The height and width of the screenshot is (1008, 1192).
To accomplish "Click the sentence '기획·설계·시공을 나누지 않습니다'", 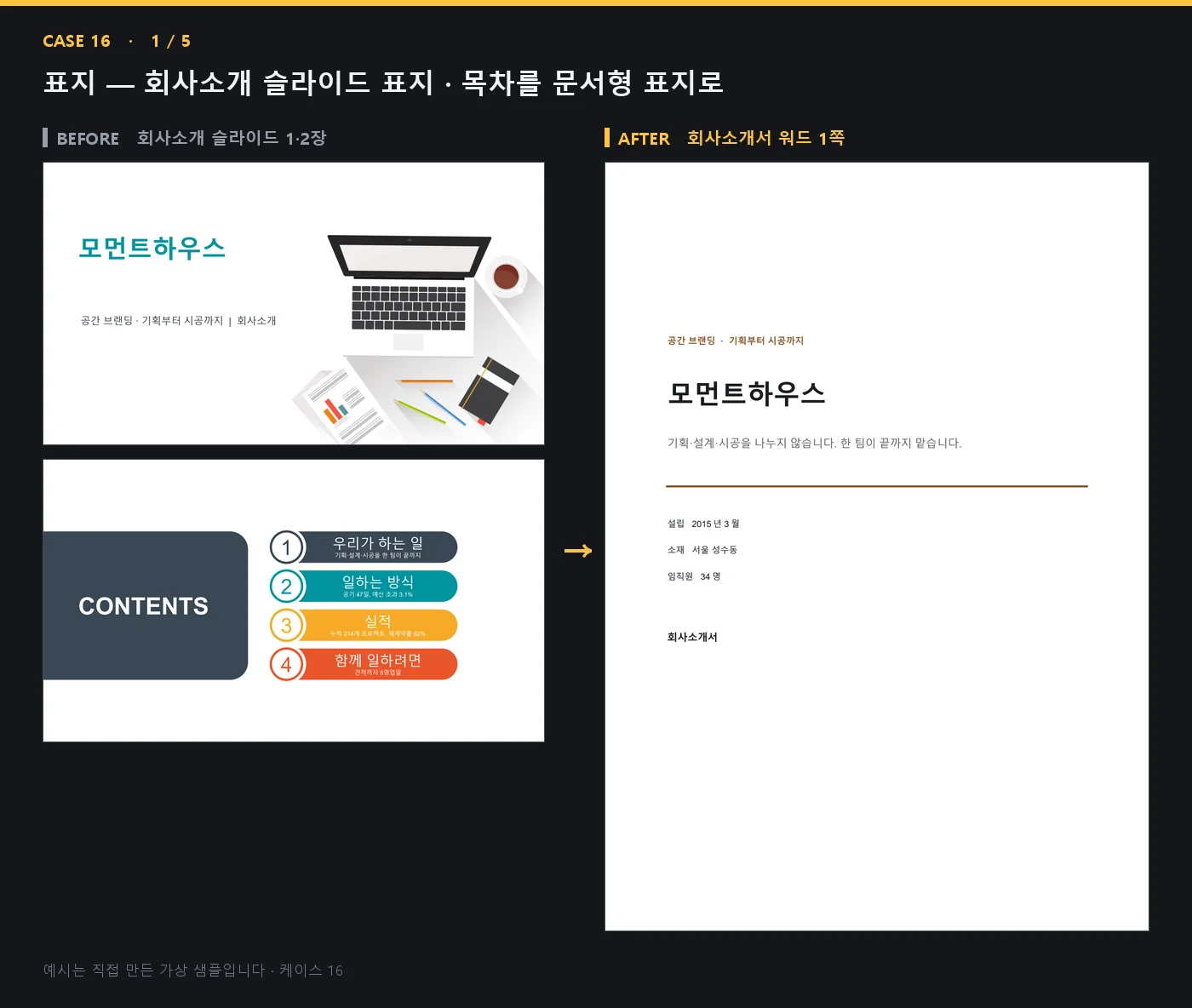I will coord(751,443).
